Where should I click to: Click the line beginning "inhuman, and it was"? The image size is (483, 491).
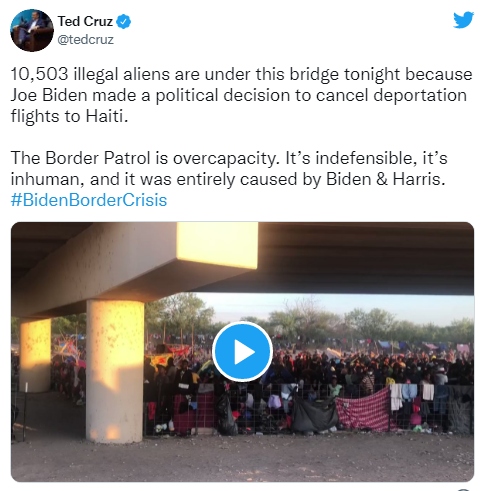[x=228, y=179]
